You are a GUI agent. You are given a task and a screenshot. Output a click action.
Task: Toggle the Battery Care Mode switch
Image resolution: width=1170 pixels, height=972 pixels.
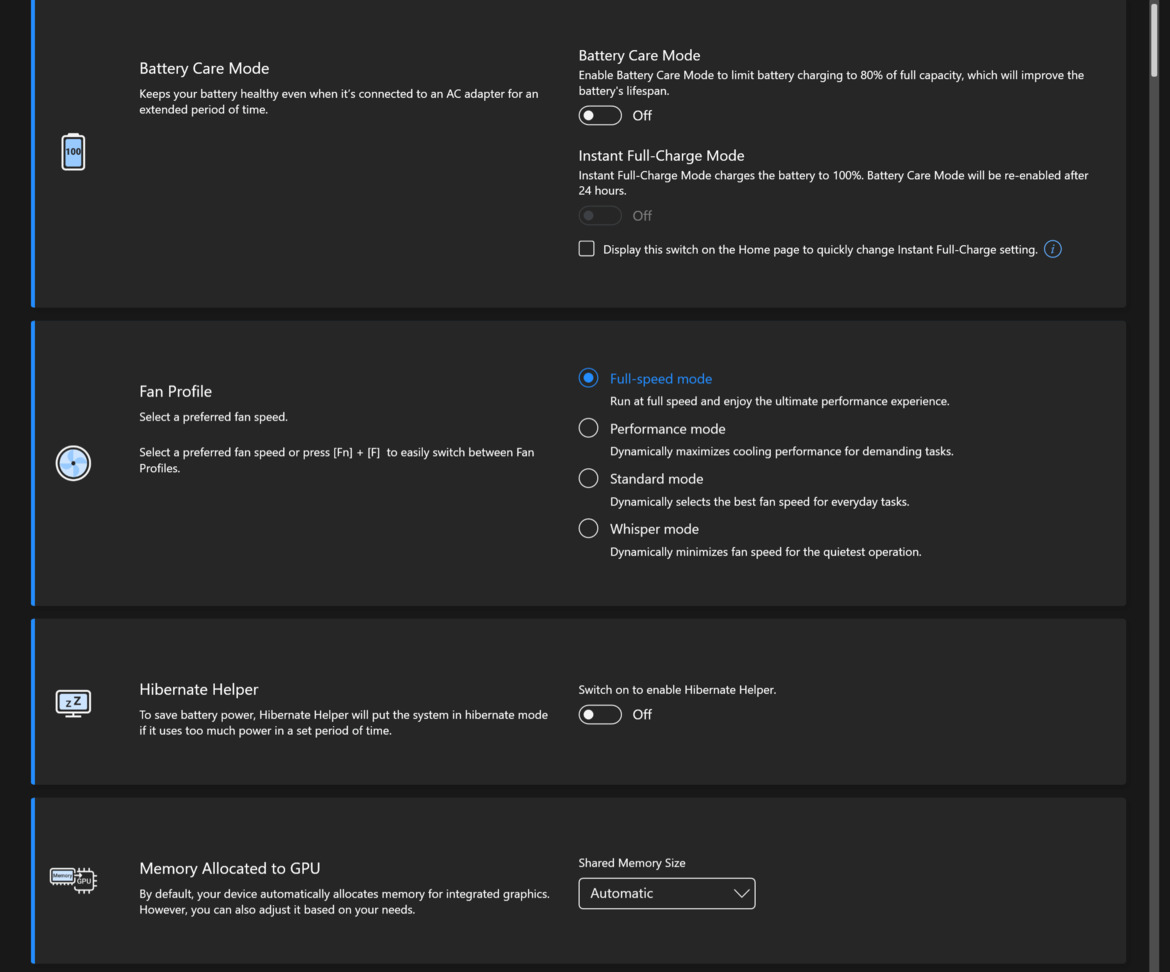[x=600, y=116]
